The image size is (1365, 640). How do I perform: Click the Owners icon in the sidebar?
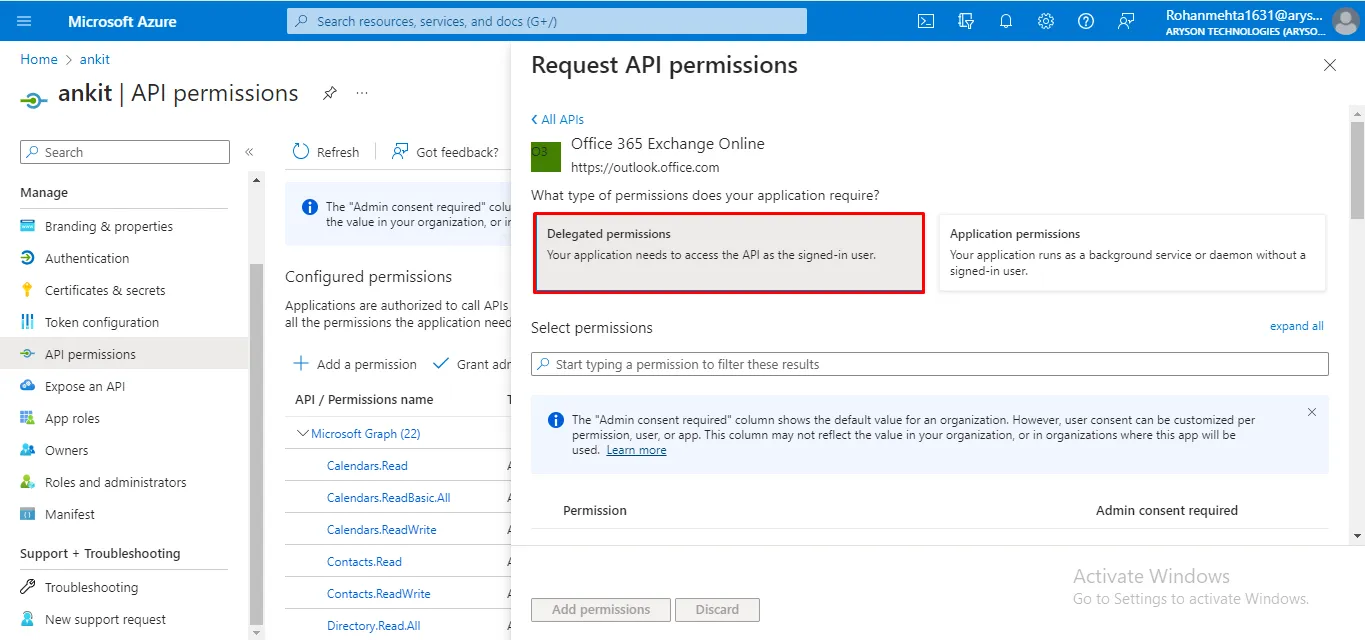(28, 450)
